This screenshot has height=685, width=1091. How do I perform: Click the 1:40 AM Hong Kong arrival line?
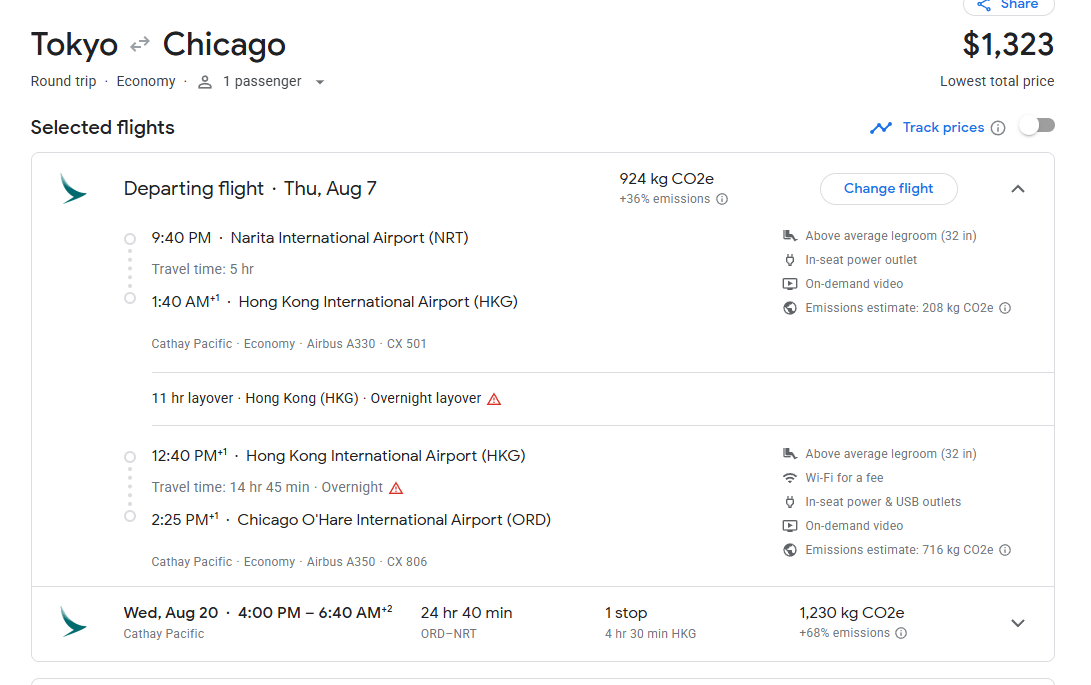334,301
